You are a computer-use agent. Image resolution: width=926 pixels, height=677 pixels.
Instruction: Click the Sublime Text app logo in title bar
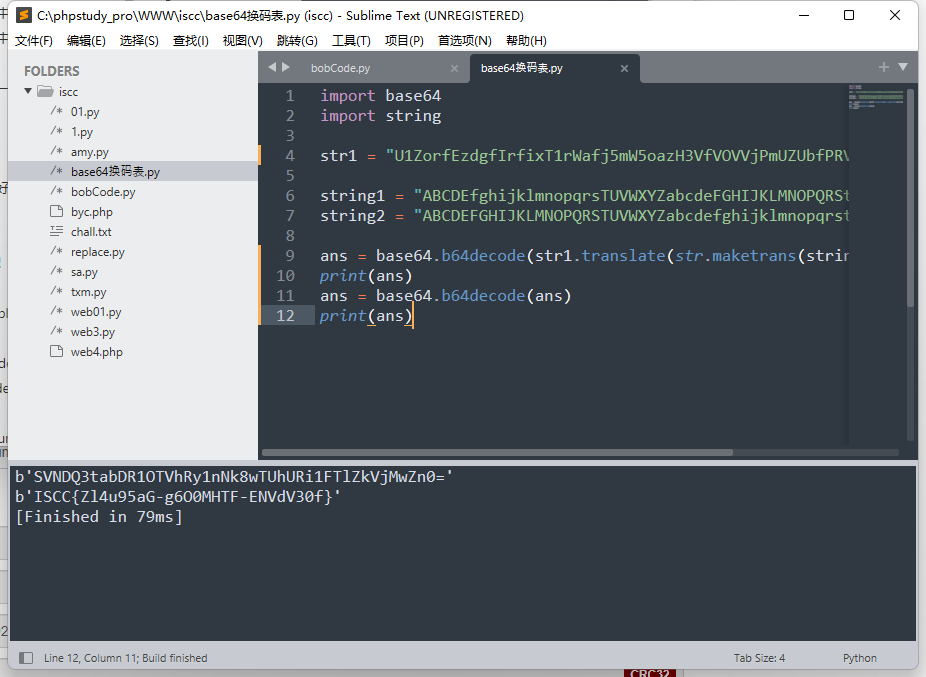(24, 15)
